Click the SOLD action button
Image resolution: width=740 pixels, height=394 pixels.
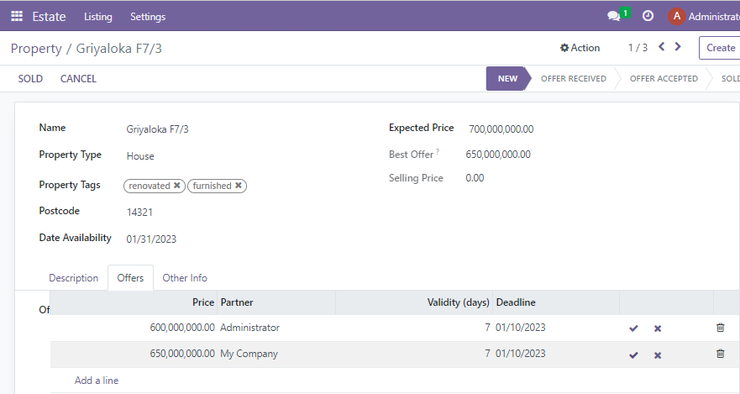pos(30,79)
